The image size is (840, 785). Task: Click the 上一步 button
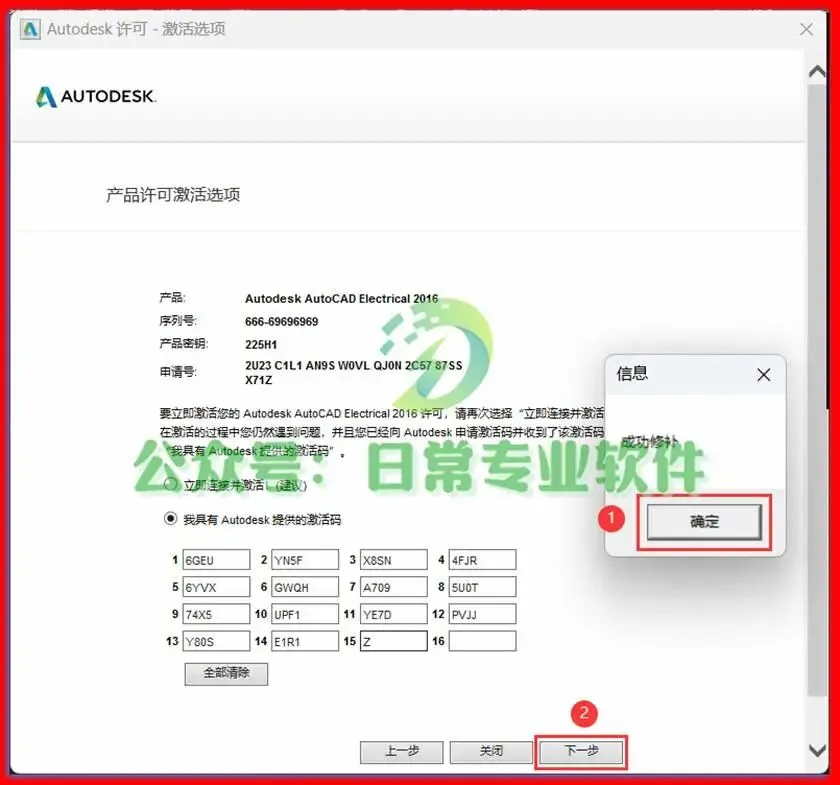coord(401,751)
